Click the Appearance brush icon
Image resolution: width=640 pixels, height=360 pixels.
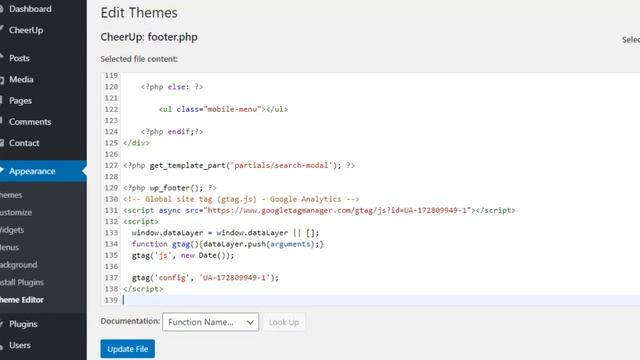[x=2, y=171]
